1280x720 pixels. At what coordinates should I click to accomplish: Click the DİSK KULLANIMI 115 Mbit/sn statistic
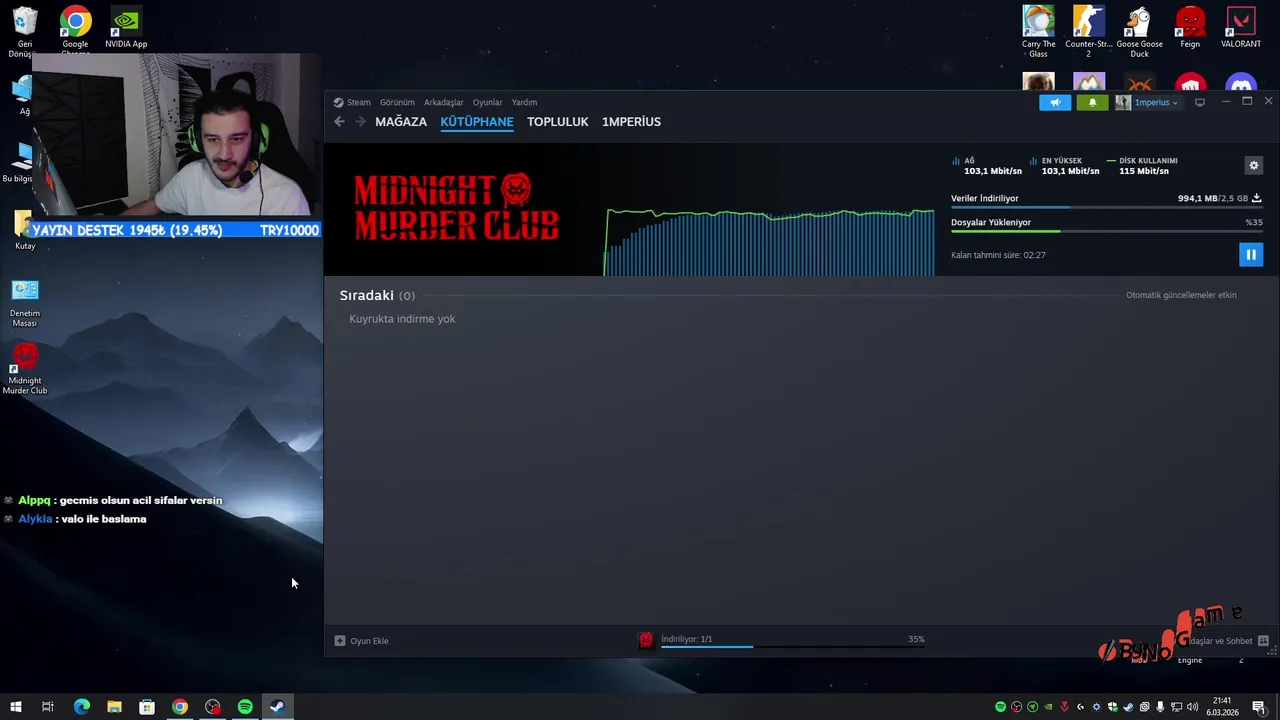pos(1142,166)
